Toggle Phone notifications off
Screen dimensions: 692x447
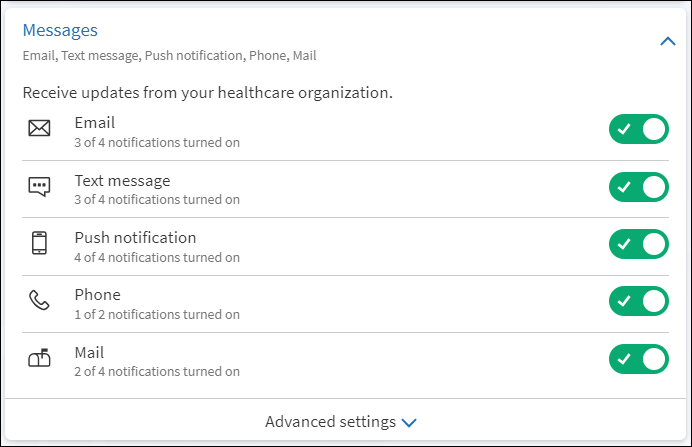639,301
